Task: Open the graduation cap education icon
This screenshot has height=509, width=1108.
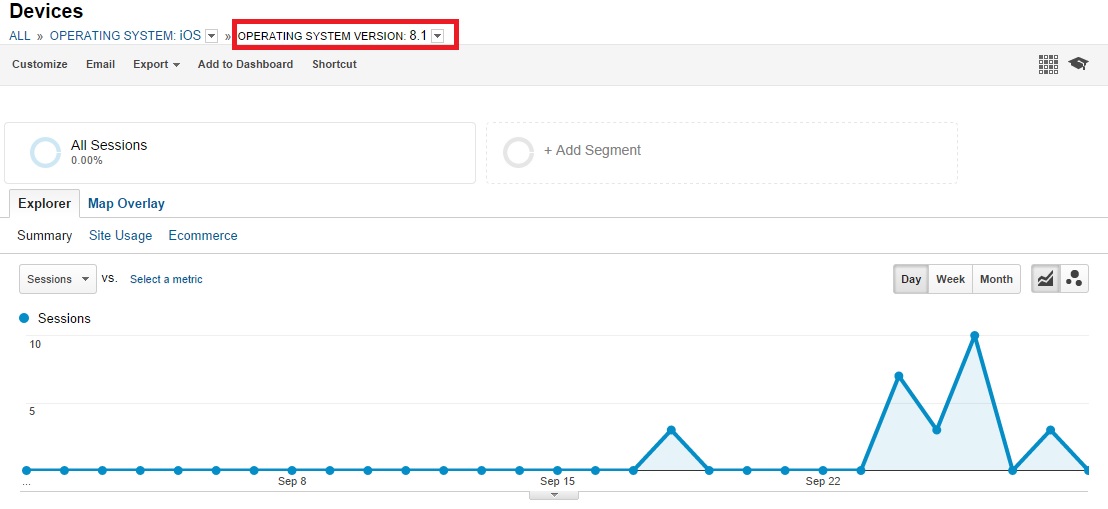Action: coord(1078,64)
